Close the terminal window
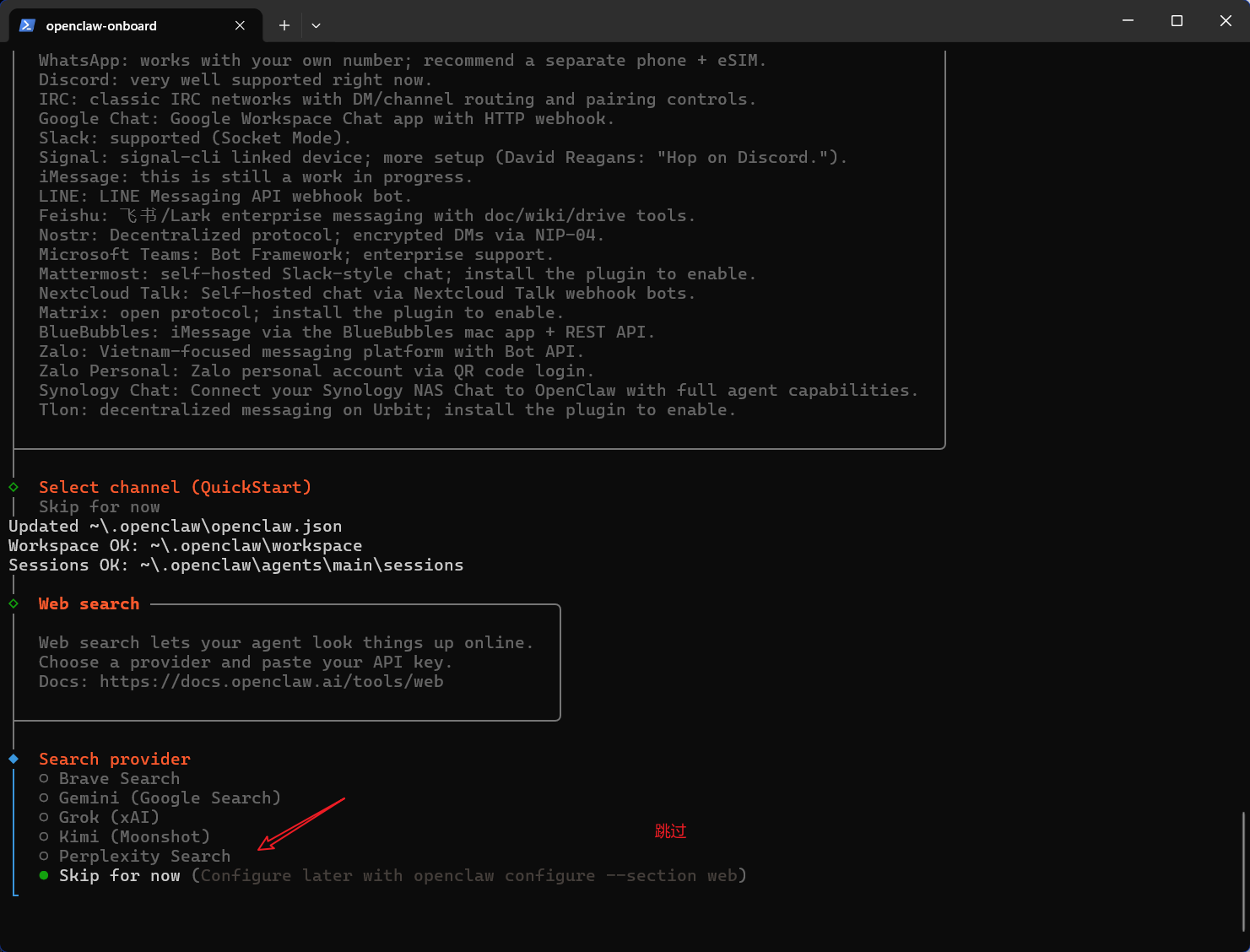 (x=1226, y=20)
